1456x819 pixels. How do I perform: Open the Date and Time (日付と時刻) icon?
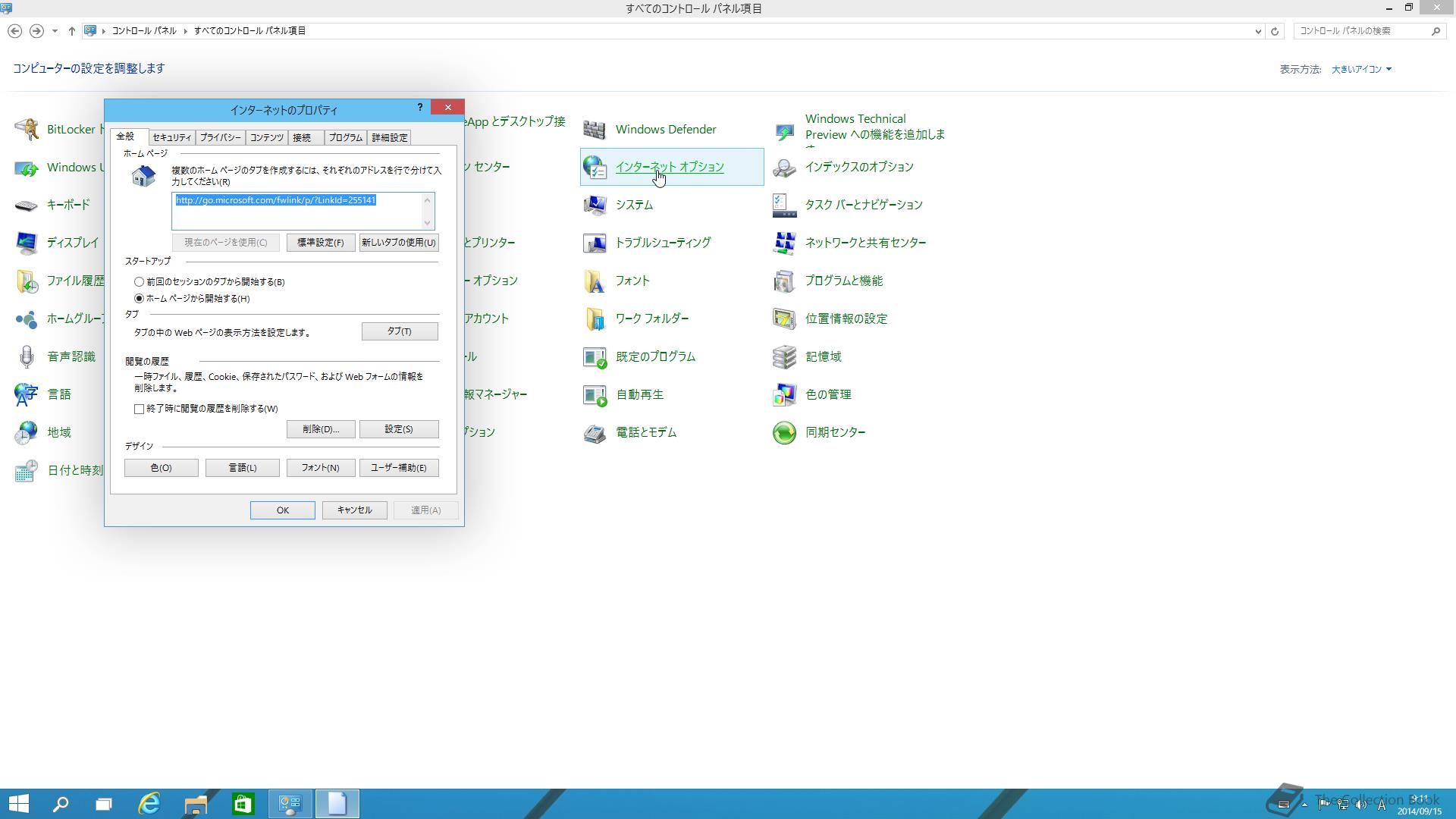pyautogui.click(x=27, y=470)
